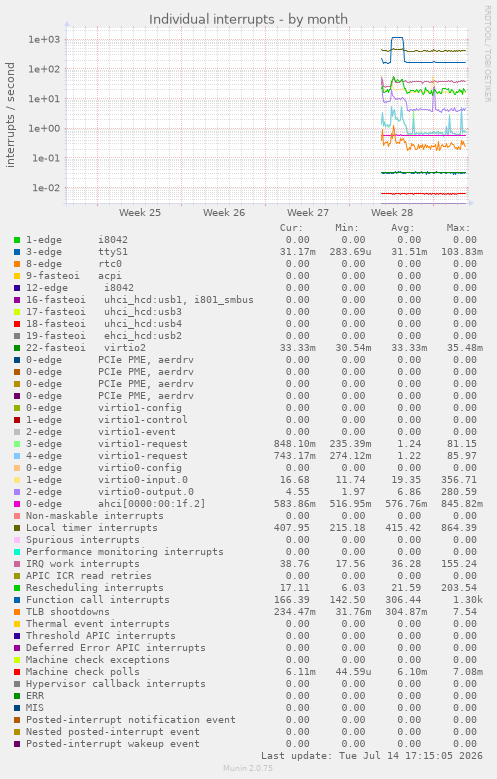
Task: Click the purple swatch beside virtio0-output.0
Action: pyautogui.click(x=17, y=492)
